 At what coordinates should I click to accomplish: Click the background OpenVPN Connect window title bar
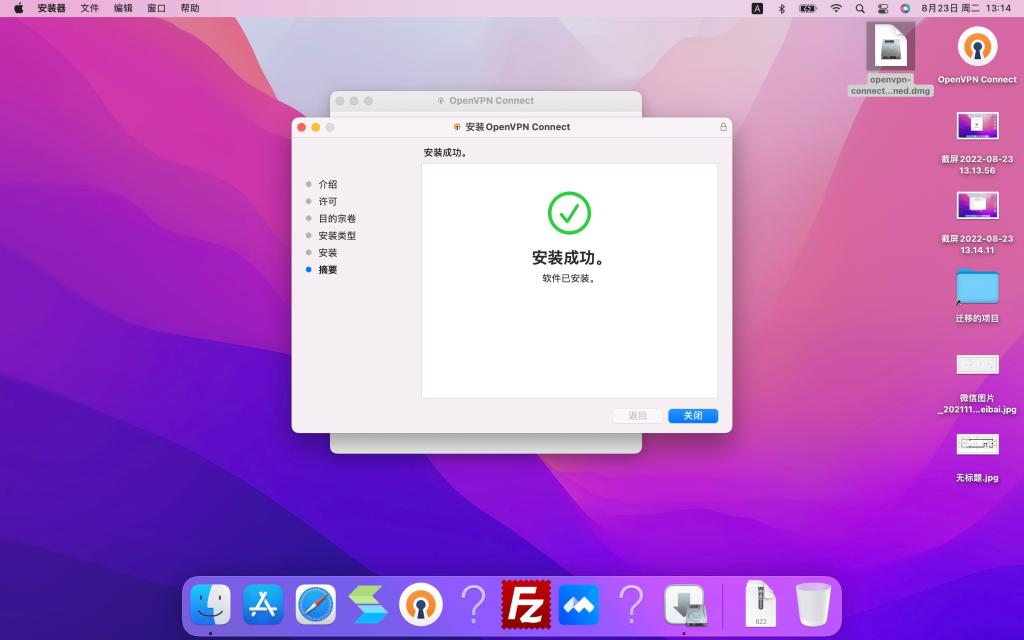tap(486, 101)
